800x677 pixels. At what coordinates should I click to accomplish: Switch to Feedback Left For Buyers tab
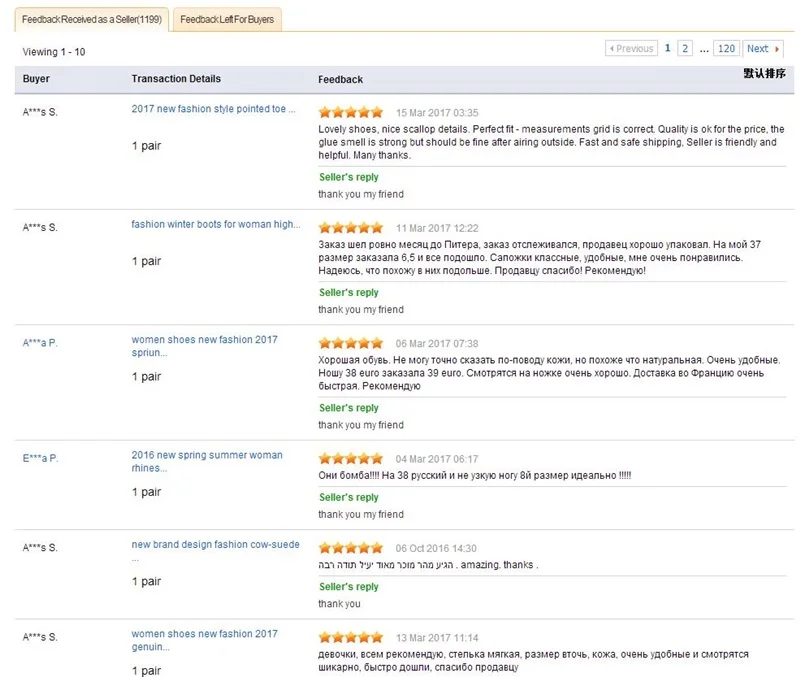227,19
